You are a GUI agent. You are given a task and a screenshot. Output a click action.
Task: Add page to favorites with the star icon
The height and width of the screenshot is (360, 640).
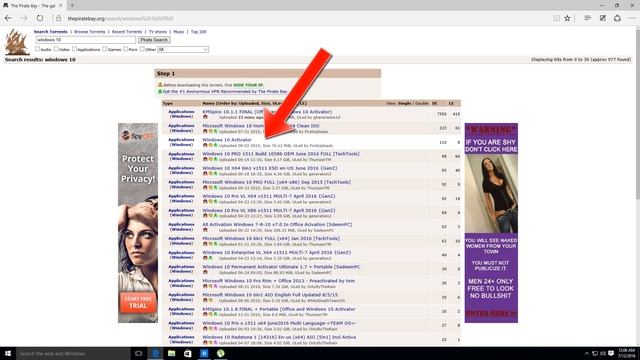tap(567, 18)
